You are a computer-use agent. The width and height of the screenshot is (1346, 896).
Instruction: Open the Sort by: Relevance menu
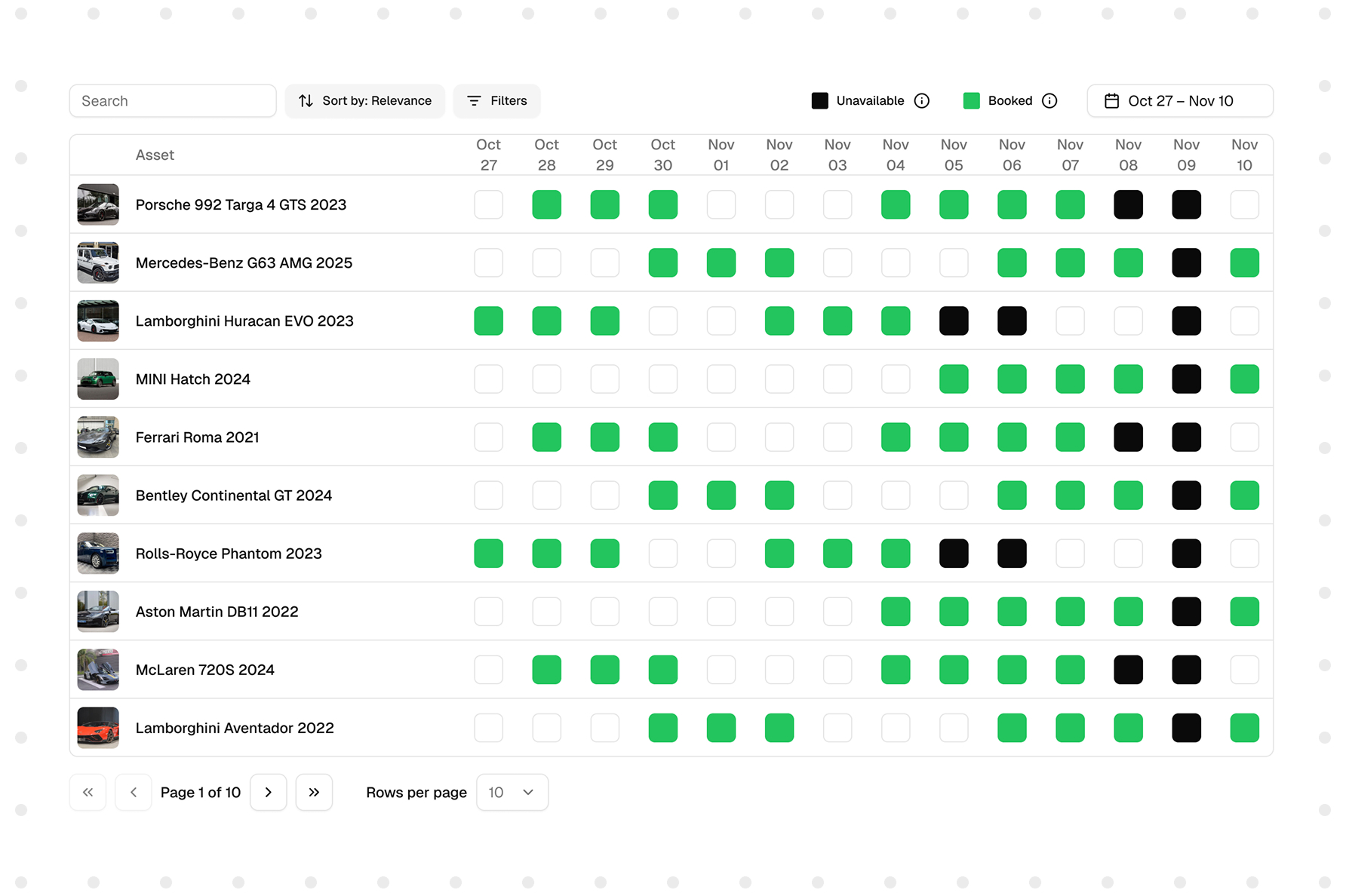click(x=365, y=101)
